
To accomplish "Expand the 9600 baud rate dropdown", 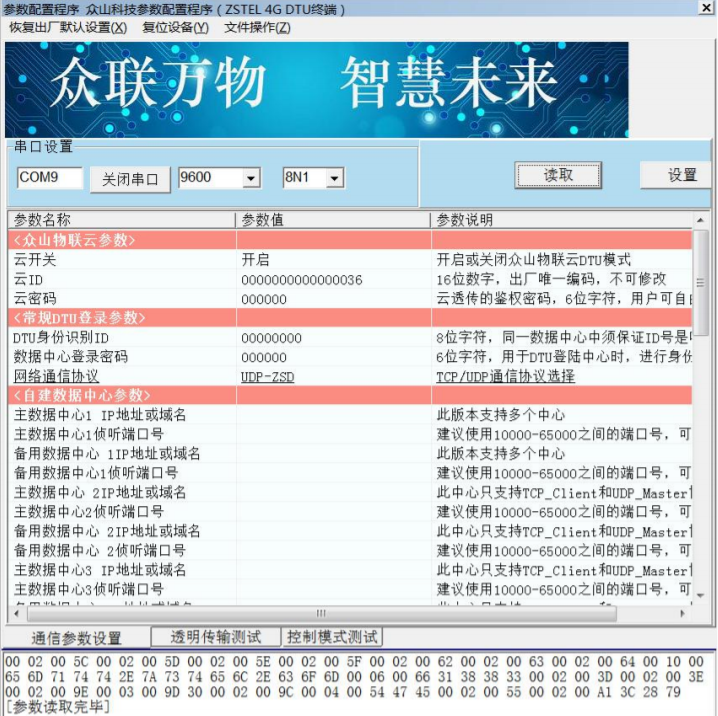I will click(250, 178).
